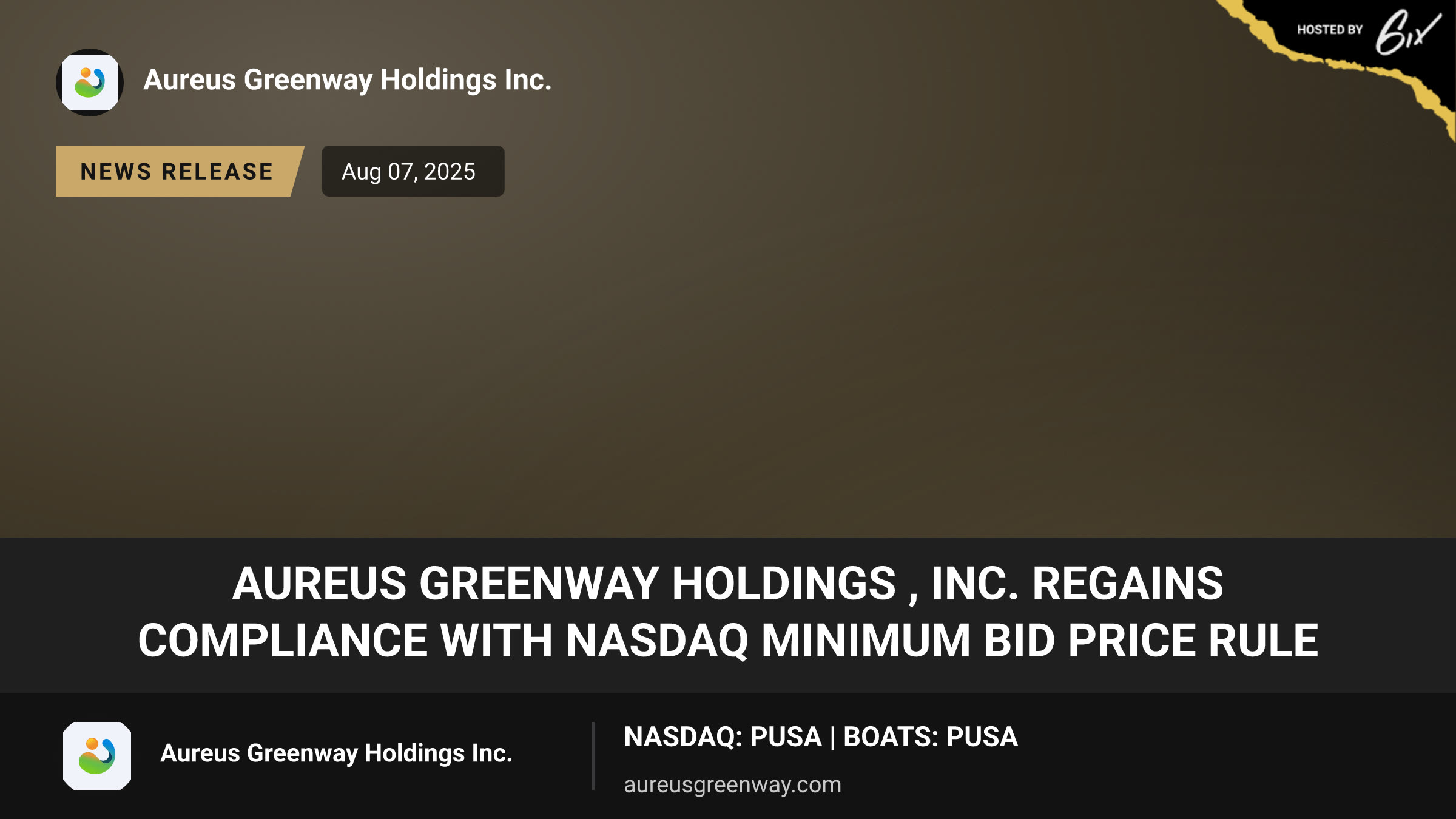
Task: Click NASDAQ in the headline's second line
Action: pyautogui.click(x=657, y=641)
